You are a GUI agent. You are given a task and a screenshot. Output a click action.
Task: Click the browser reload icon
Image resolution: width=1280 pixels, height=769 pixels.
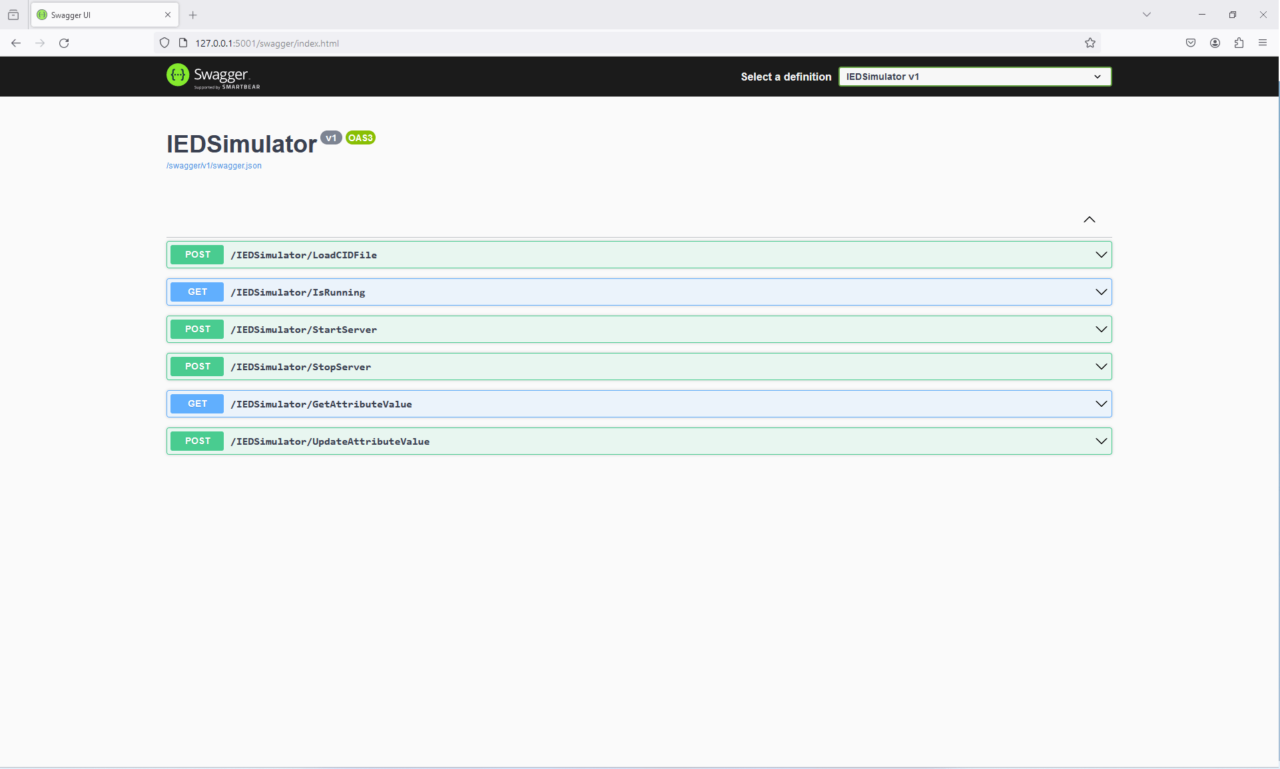click(x=64, y=42)
